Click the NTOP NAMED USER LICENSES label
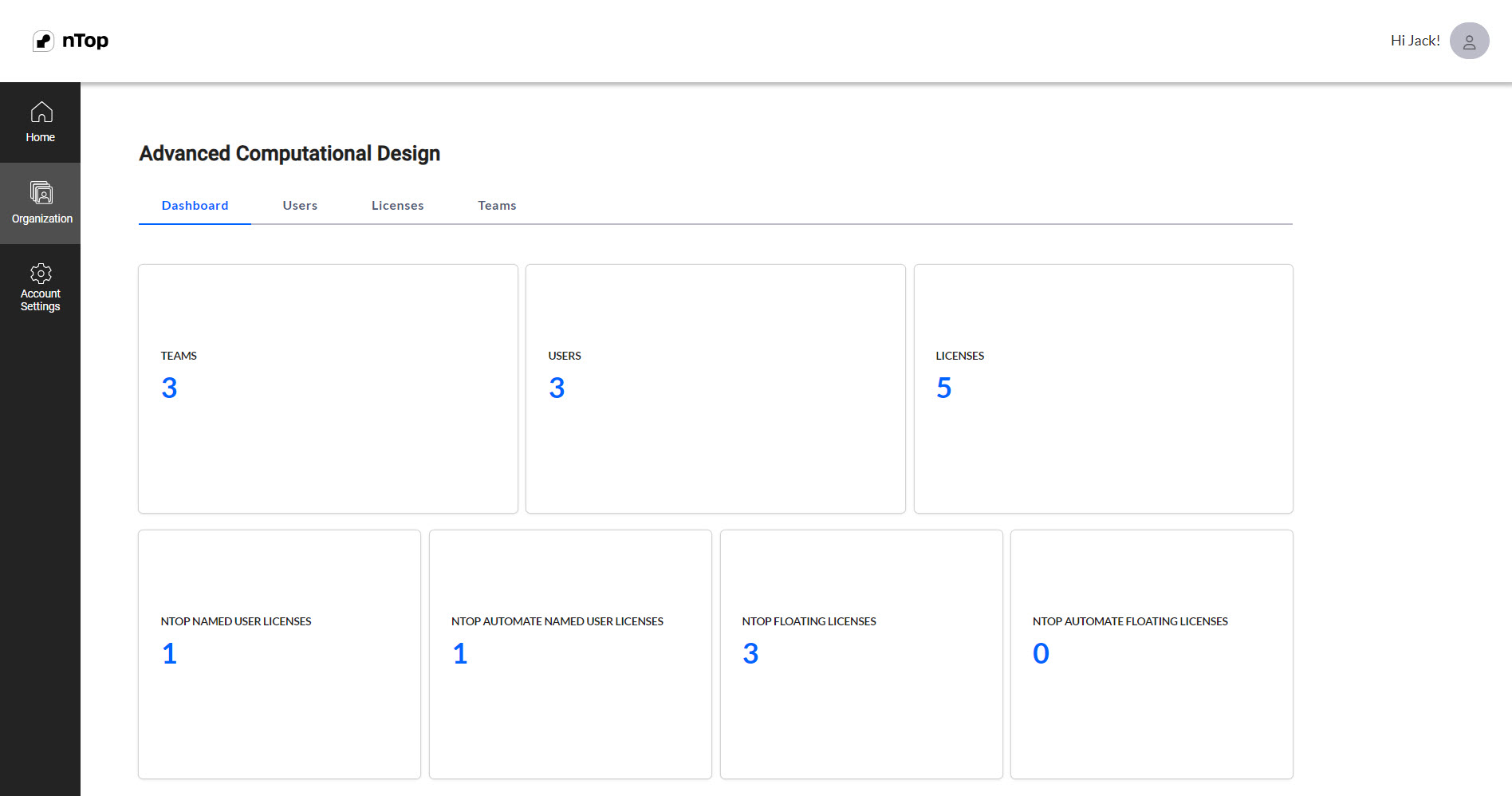Image resolution: width=1512 pixels, height=796 pixels. point(236,621)
